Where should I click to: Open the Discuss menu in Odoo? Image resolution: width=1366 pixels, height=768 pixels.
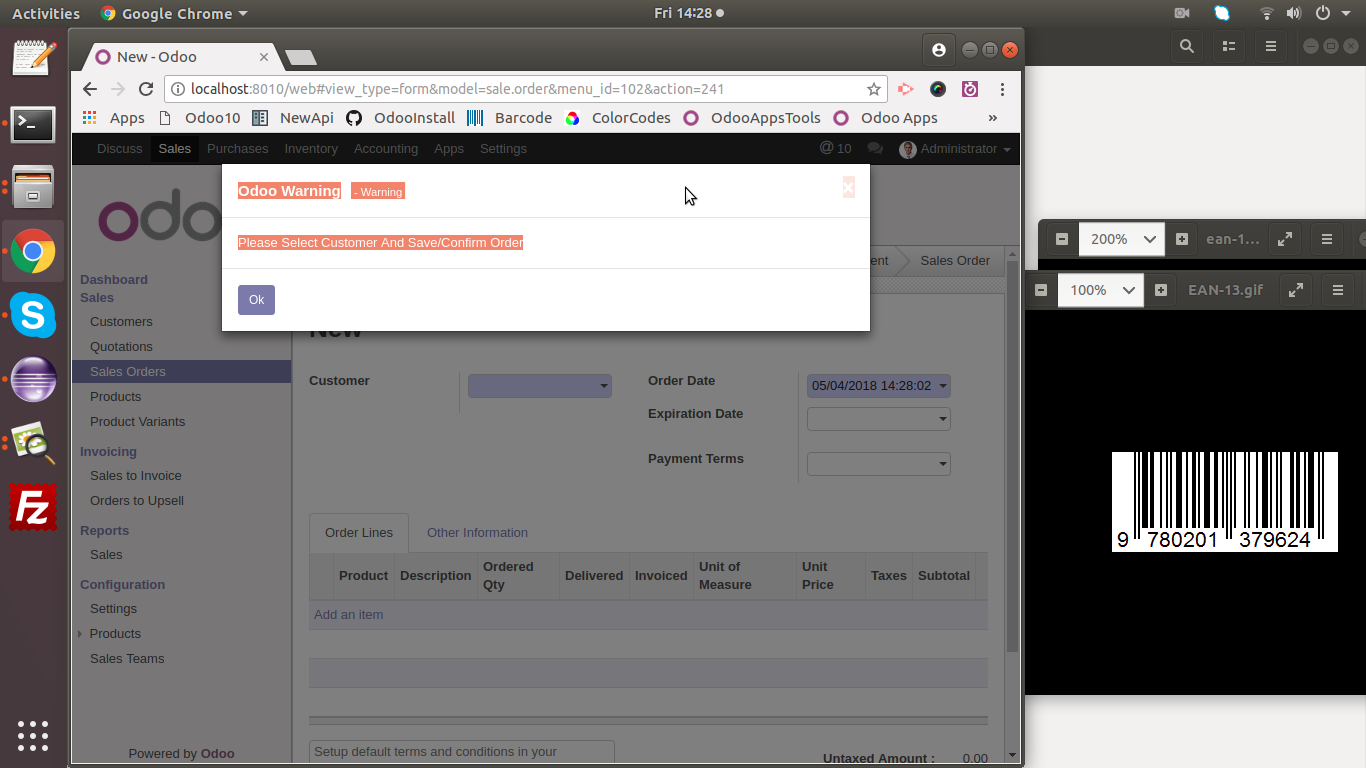[120, 148]
